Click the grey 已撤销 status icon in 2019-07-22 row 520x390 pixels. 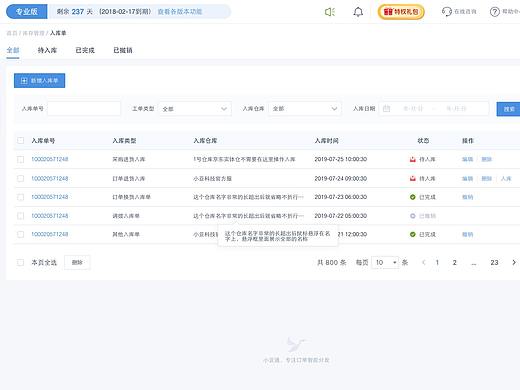413,216
